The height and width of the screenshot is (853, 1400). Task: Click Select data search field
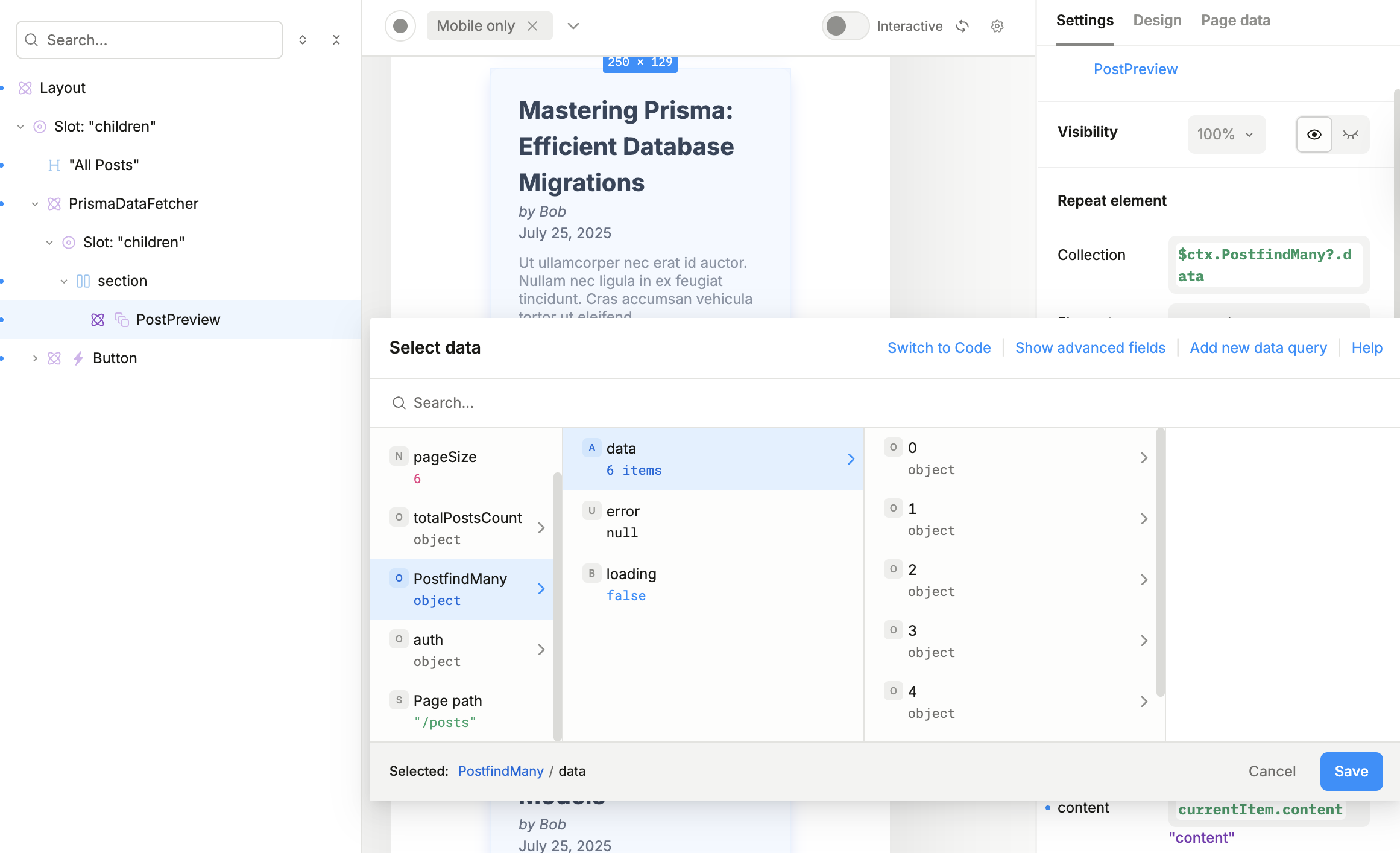885,403
